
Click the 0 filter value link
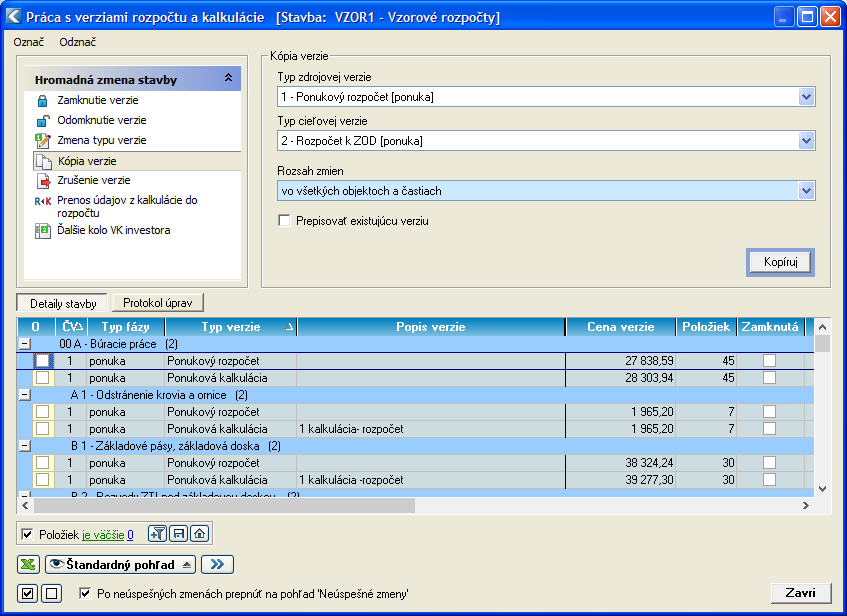coord(130,535)
